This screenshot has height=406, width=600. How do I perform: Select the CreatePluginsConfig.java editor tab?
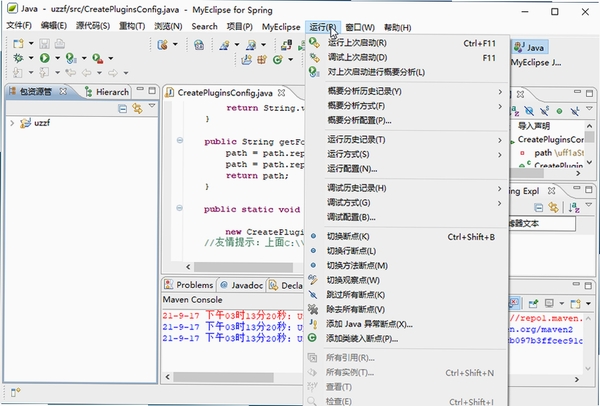pyautogui.click(x=225, y=93)
